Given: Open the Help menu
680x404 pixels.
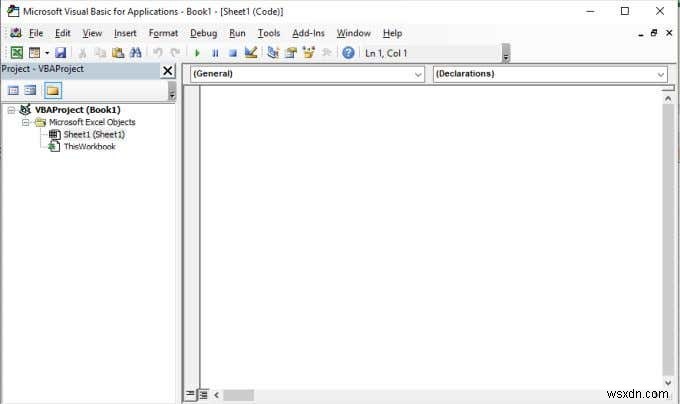Looking at the screenshot, I should coord(392,33).
